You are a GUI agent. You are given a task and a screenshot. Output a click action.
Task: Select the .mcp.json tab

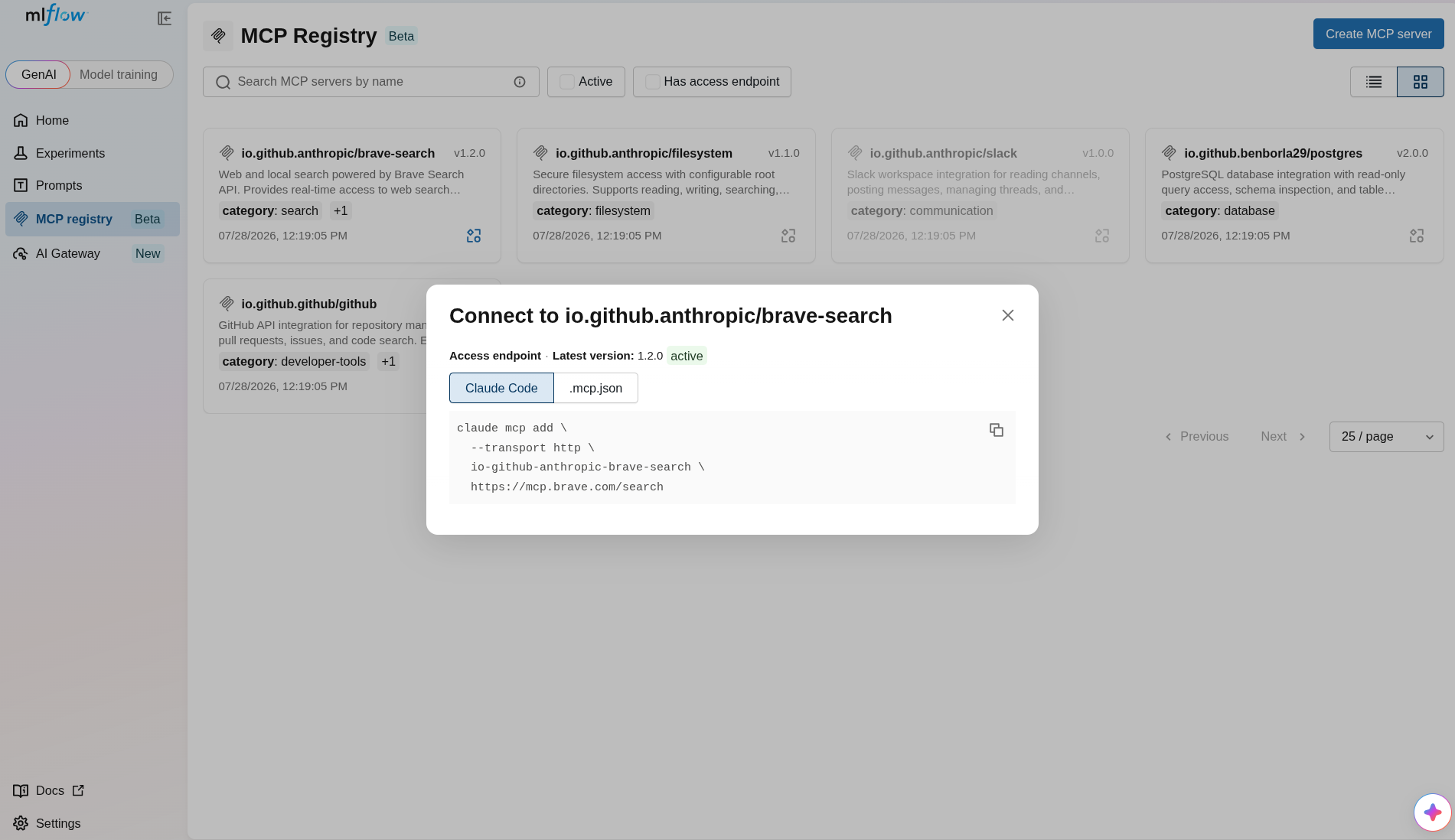pyautogui.click(x=595, y=388)
